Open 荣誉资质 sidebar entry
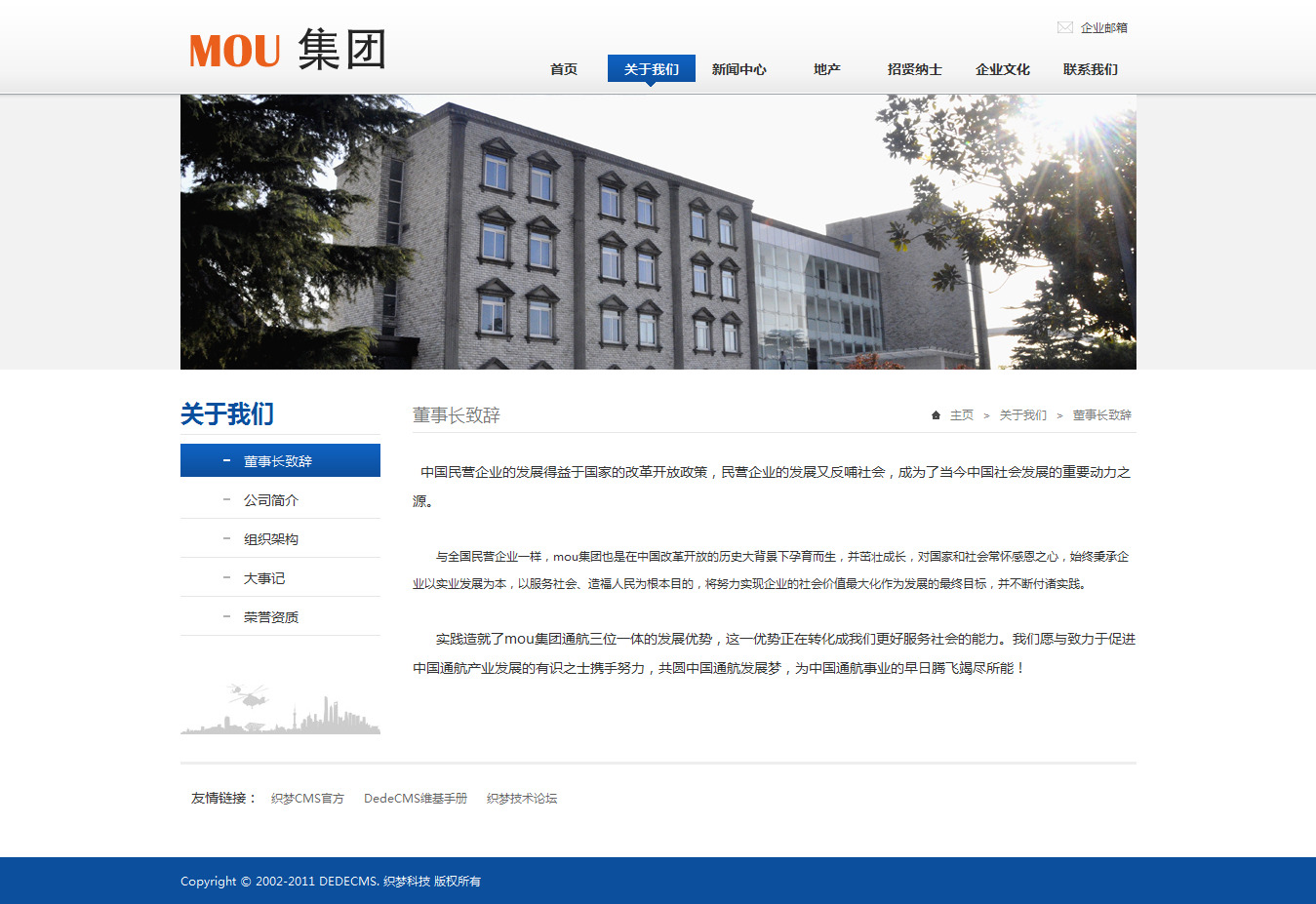Image resolution: width=1316 pixels, height=904 pixels. click(x=271, y=617)
